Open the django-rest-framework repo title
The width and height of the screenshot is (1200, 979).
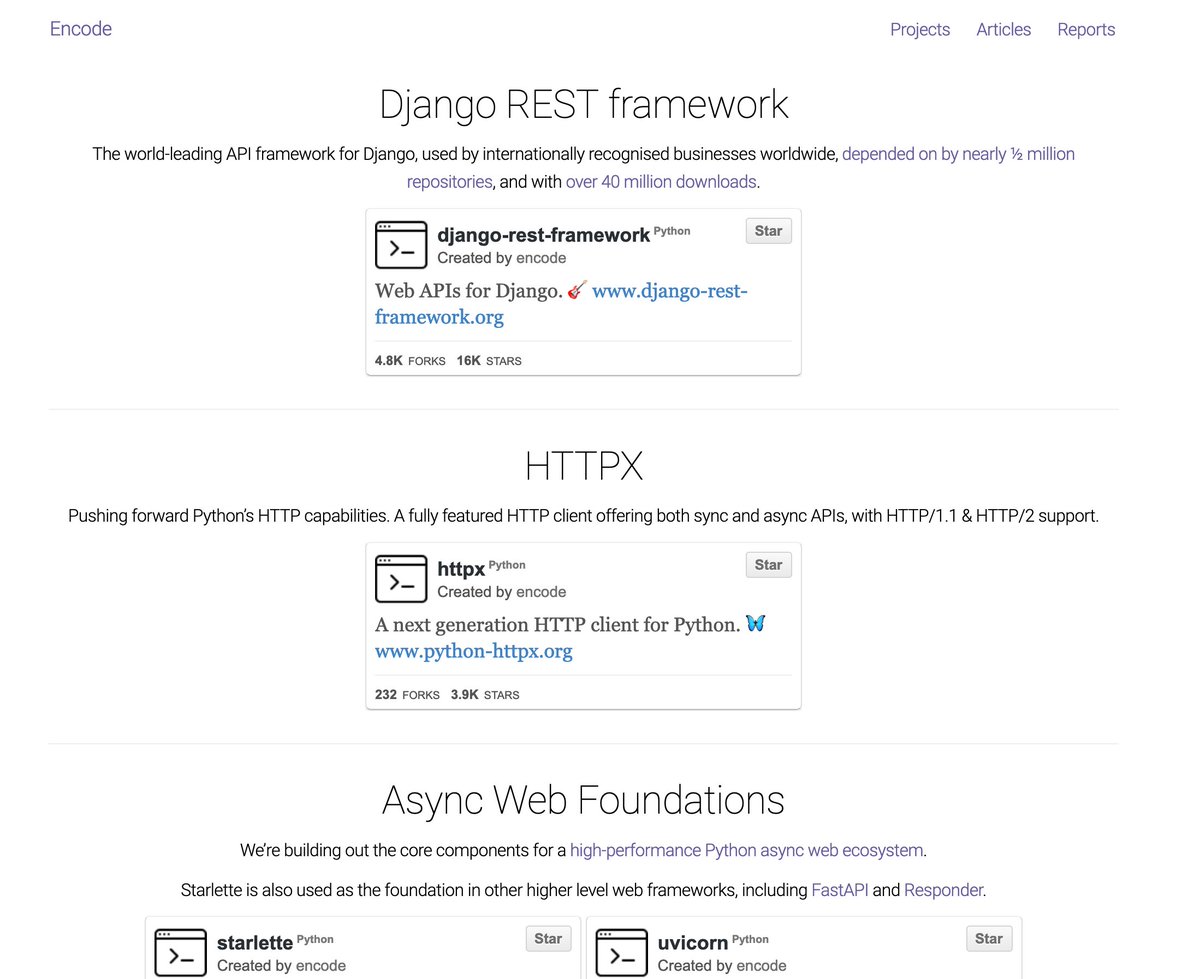[x=543, y=236]
